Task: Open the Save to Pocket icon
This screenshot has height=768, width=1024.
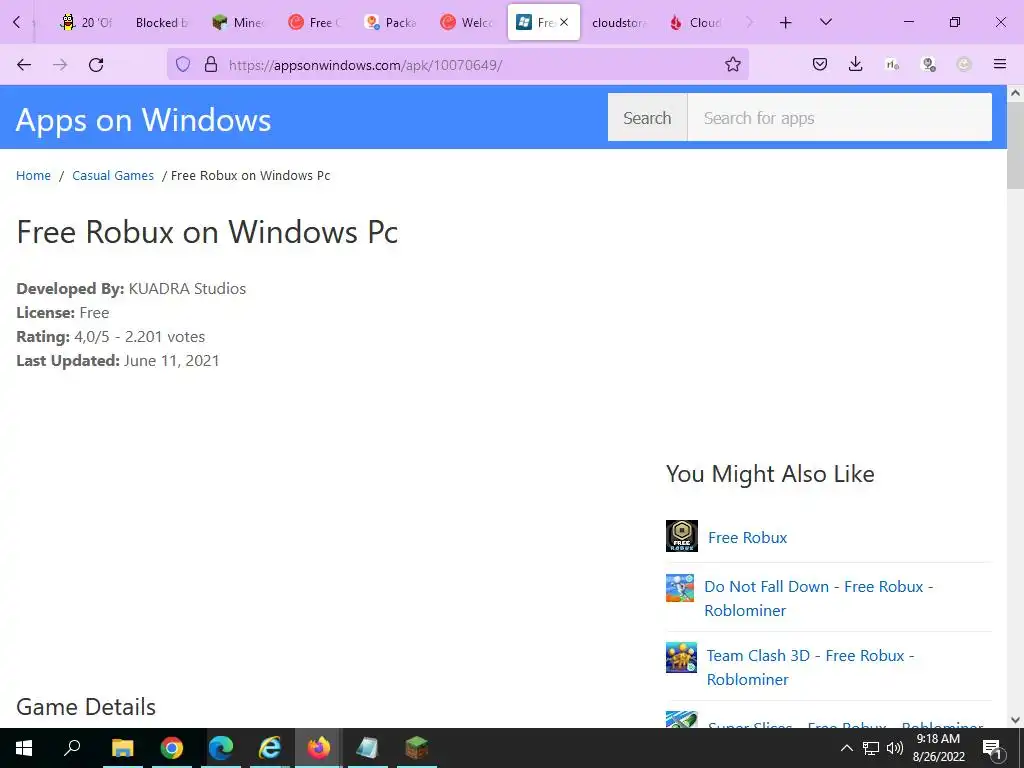Action: [x=820, y=64]
